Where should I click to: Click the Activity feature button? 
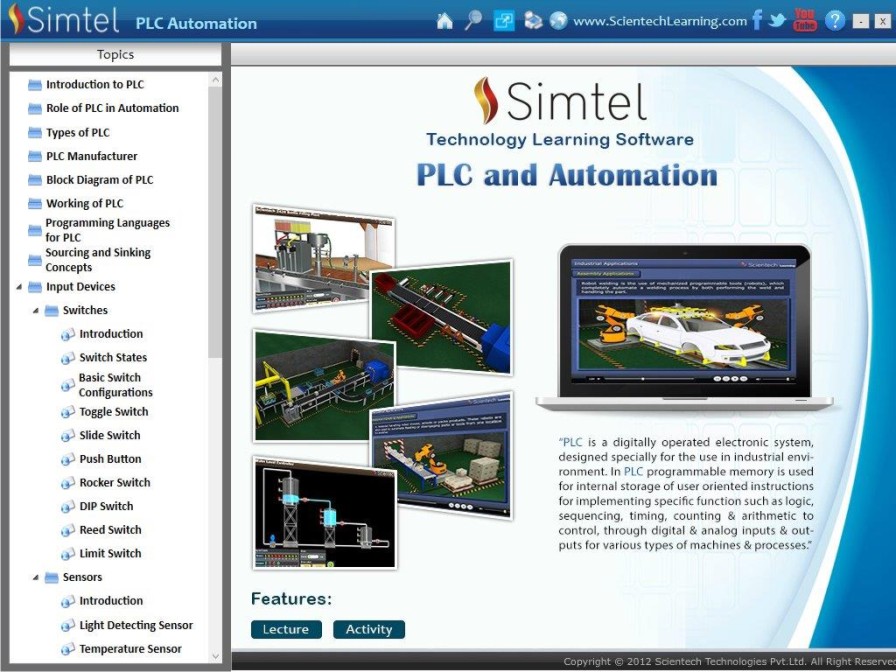[x=369, y=629]
